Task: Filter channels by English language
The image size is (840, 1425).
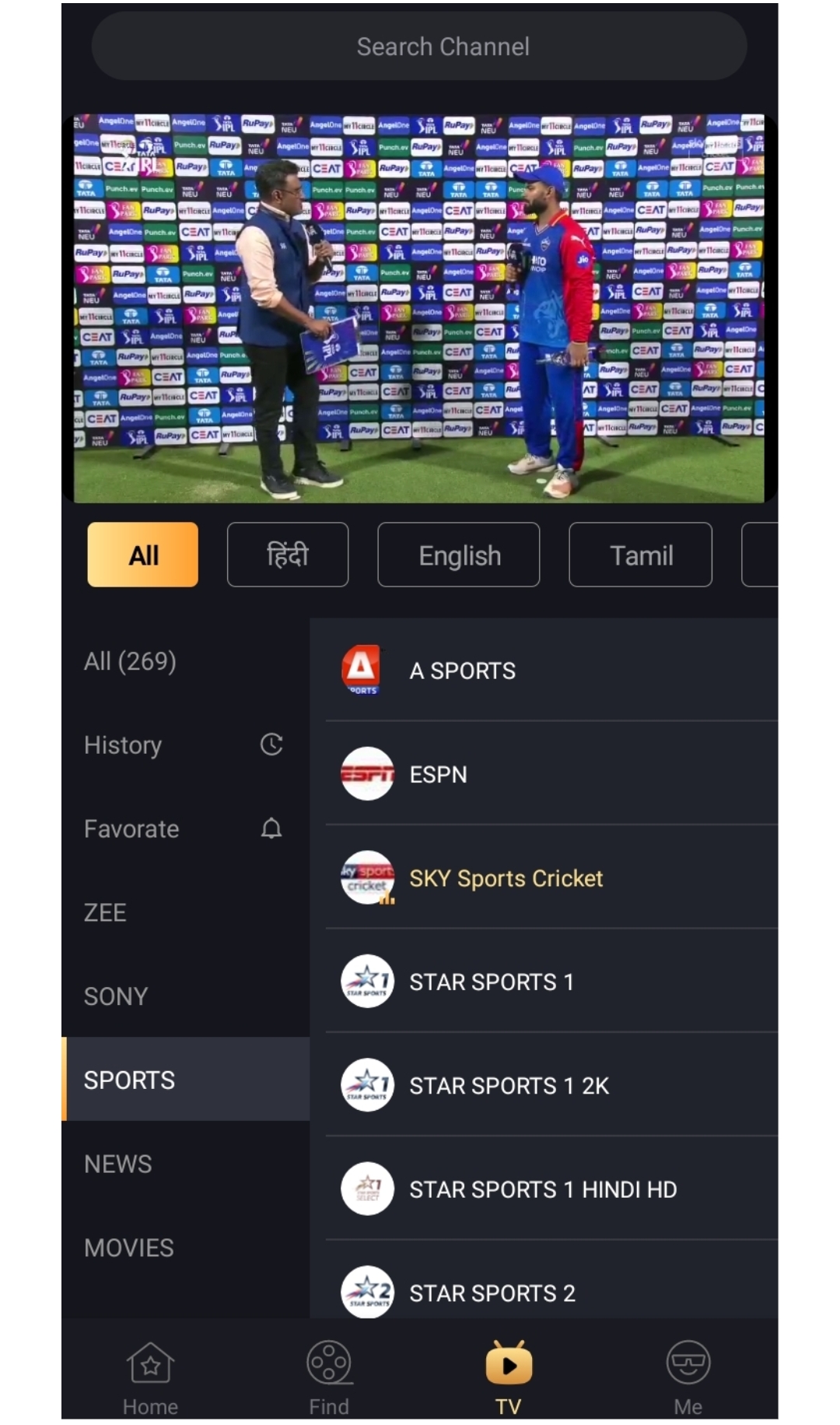Action: tap(459, 555)
